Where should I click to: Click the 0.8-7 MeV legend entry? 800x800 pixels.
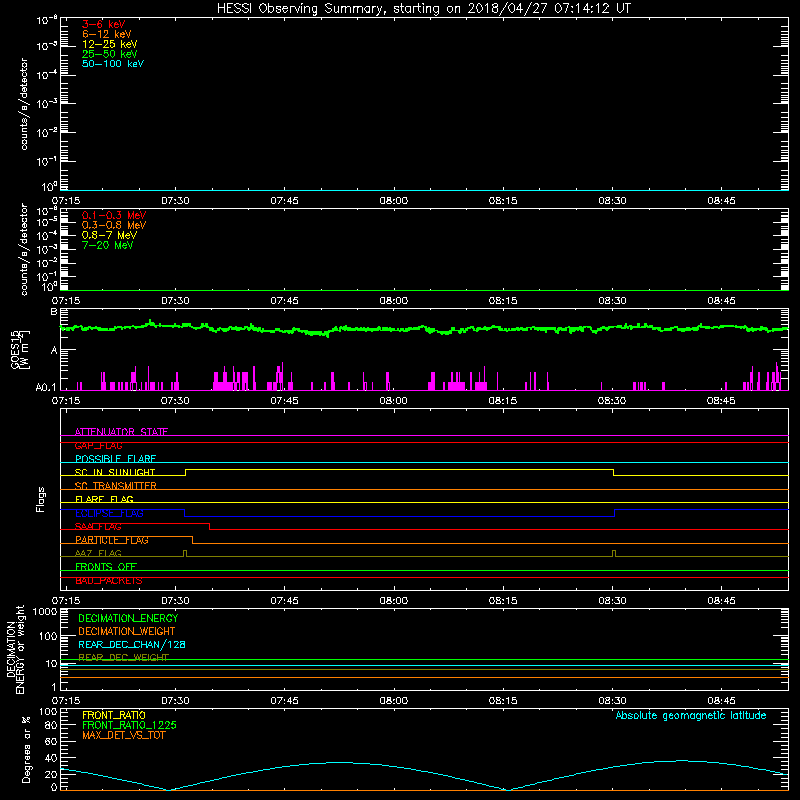(109, 235)
